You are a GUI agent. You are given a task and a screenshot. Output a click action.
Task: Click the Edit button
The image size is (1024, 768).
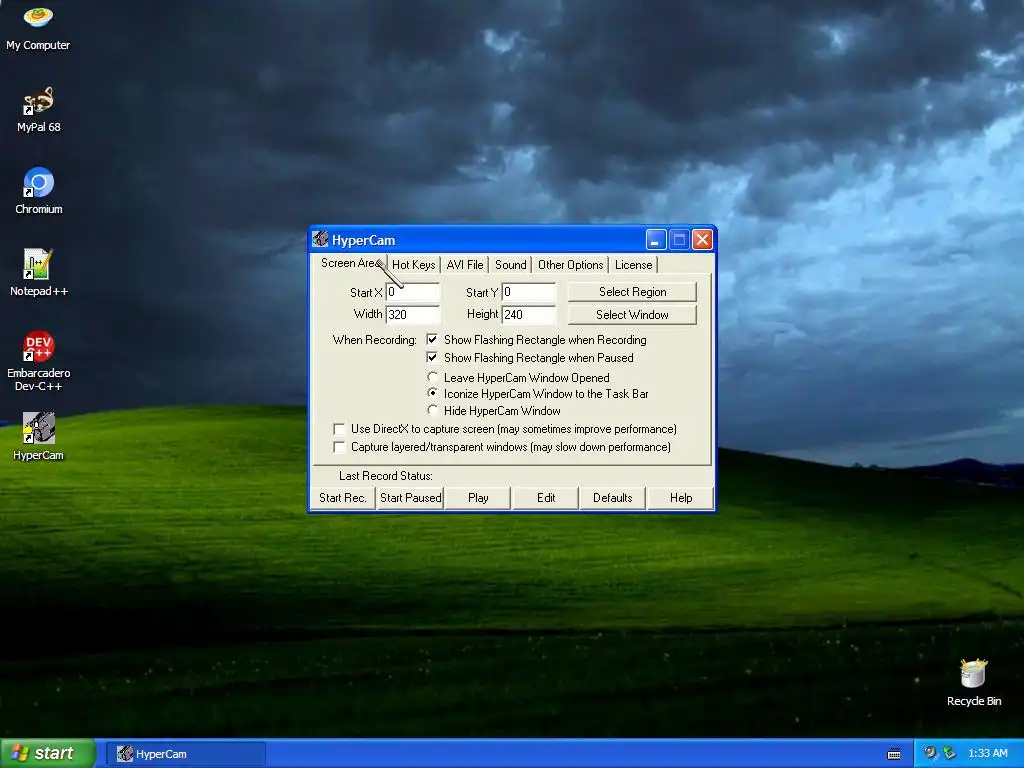(546, 498)
